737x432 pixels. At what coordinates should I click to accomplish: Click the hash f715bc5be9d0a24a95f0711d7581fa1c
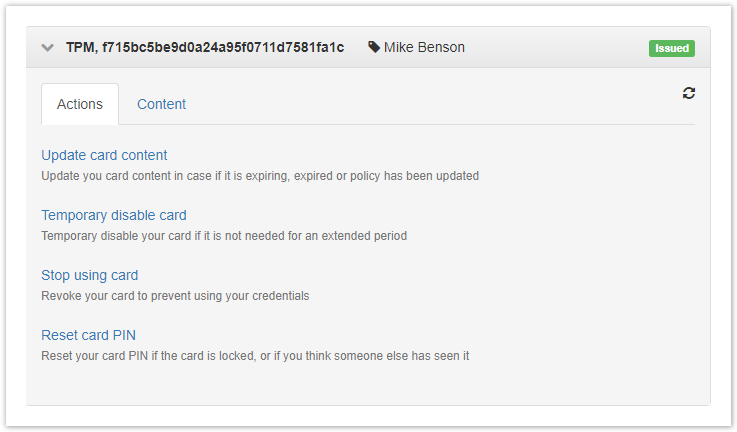point(222,47)
